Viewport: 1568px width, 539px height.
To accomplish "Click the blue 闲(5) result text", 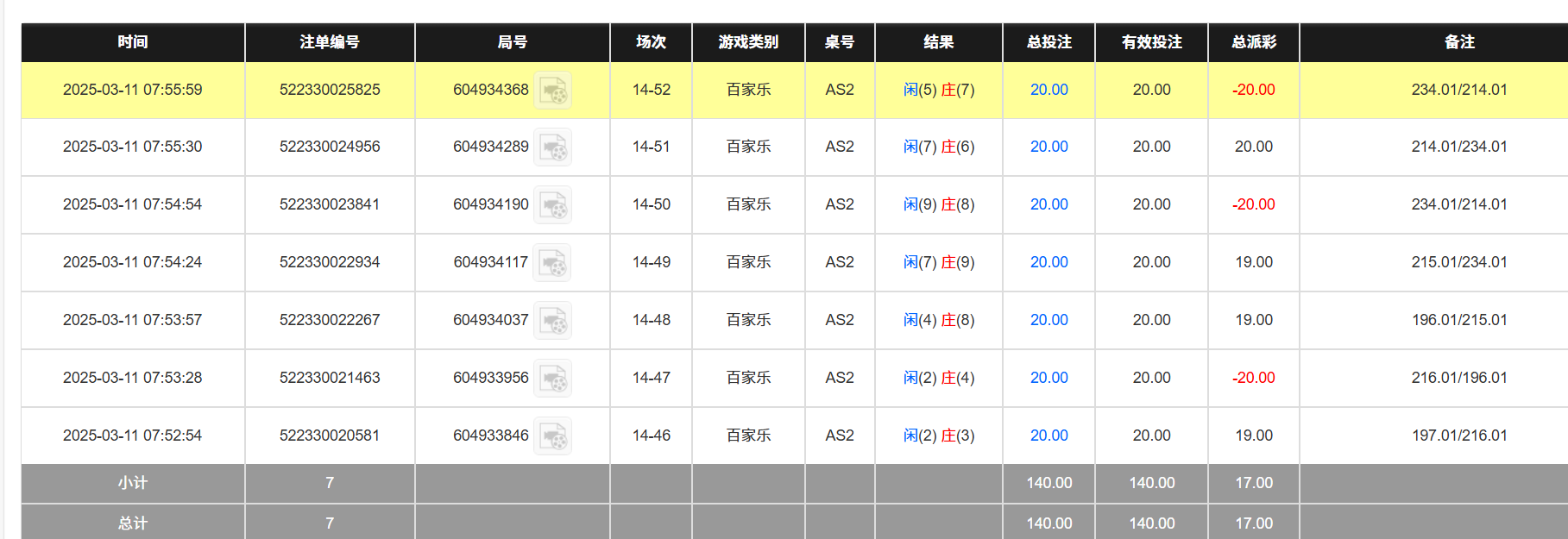I will click(x=910, y=90).
